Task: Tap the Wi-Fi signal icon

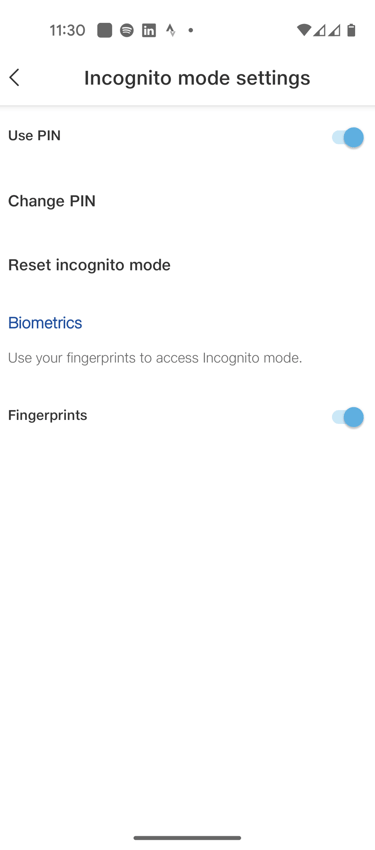Action: (x=304, y=30)
